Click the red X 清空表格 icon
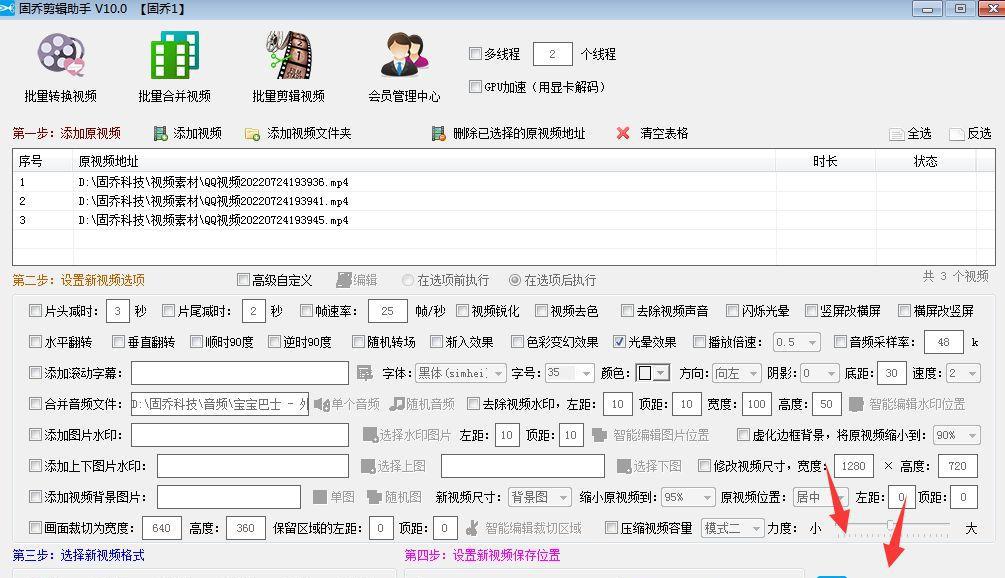Viewport: 1005px width, 578px height. pyautogui.click(x=623, y=133)
